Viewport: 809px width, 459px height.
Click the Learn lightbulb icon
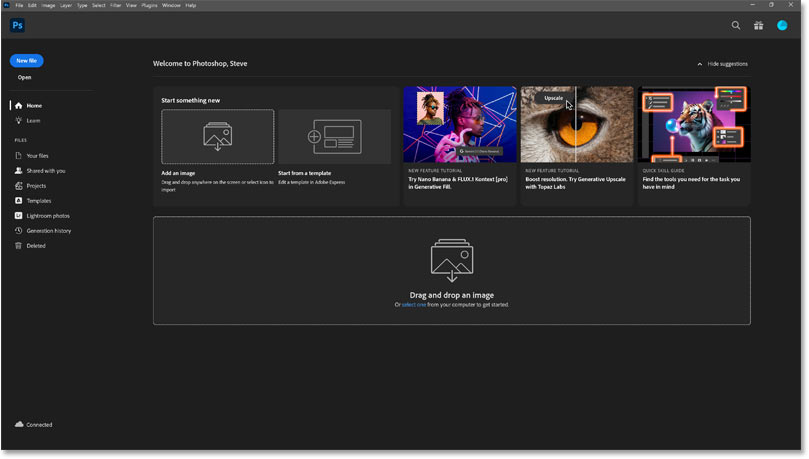click(19, 121)
